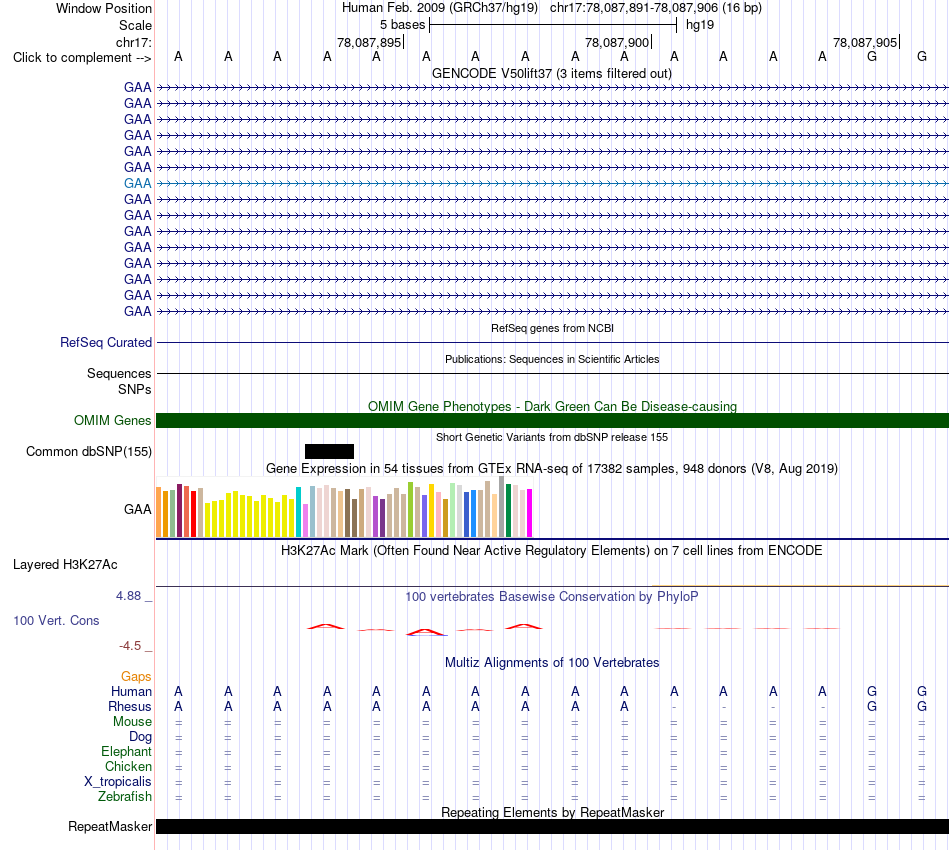This screenshot has width=950, height=850.
Task: Click the -4.5 lower scale value
Action: pos(130,646)
